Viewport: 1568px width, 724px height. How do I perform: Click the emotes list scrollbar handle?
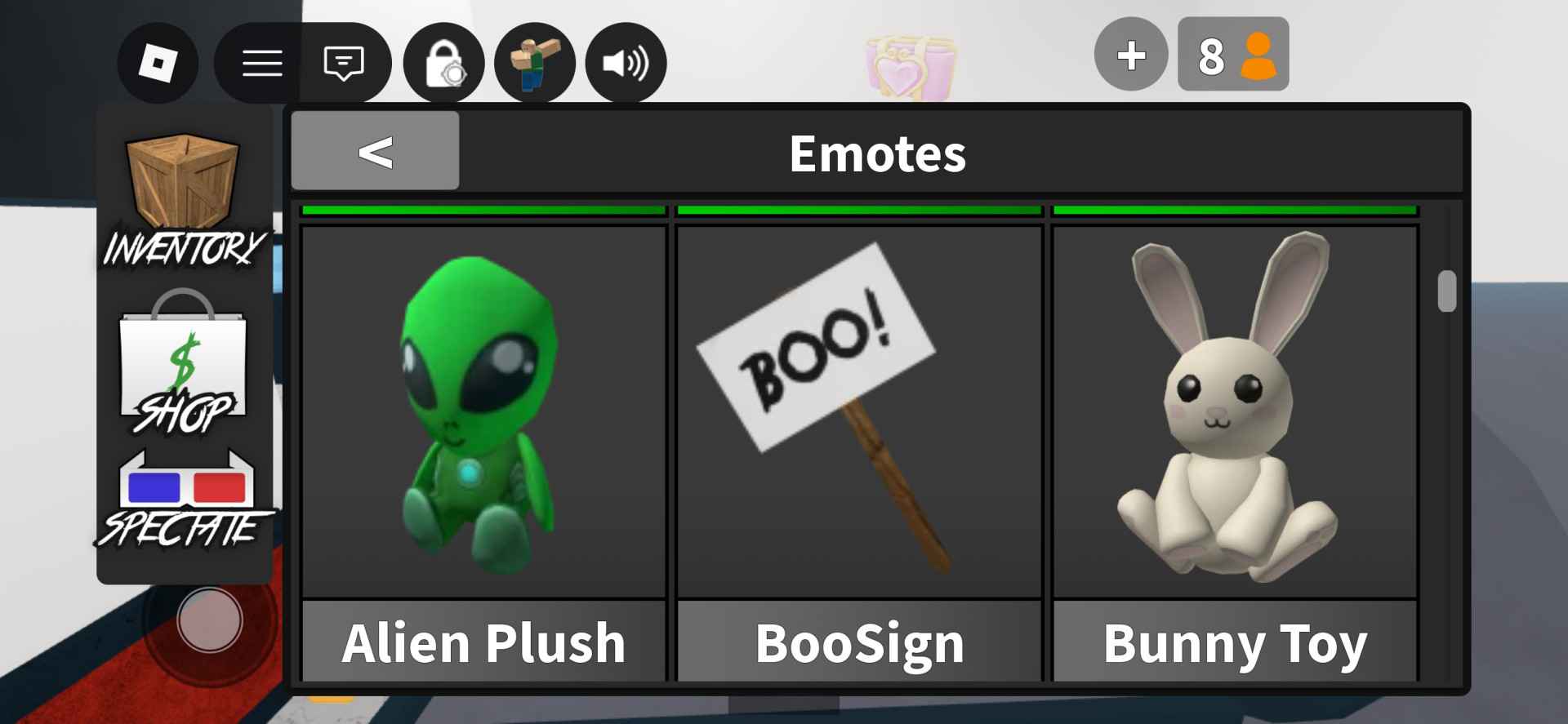(x=1447, y=291)
